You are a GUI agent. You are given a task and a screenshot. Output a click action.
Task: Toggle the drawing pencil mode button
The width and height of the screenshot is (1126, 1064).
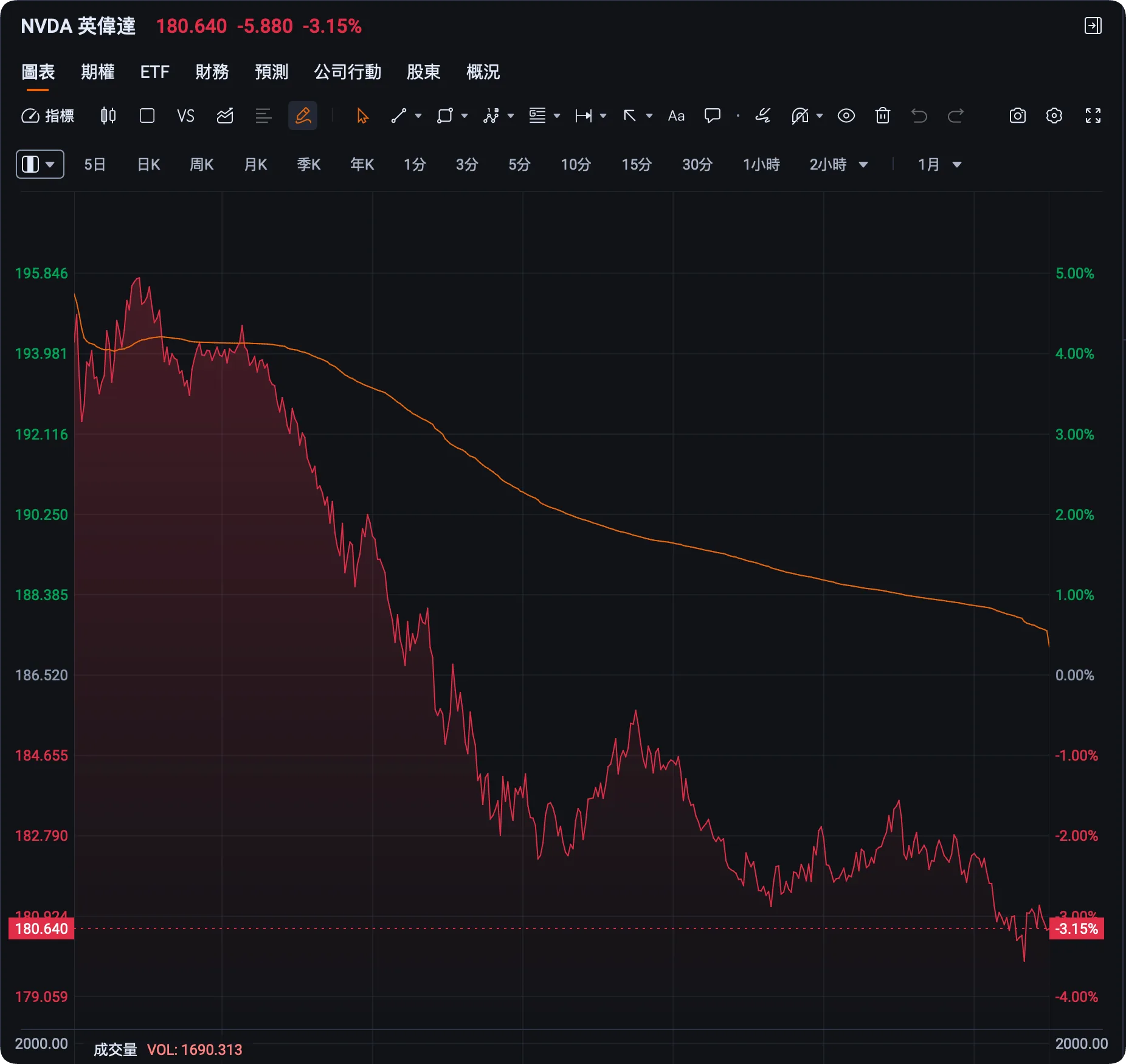point(303,116)
